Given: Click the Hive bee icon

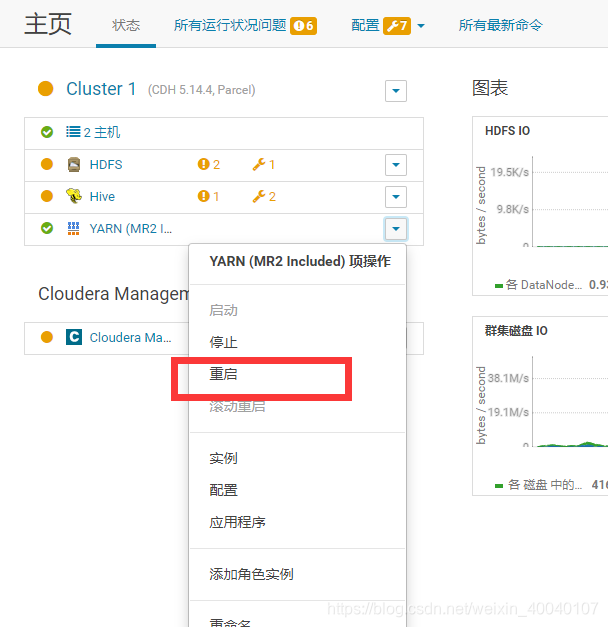Looking at the screenshot, I should (x=74, y=196).
